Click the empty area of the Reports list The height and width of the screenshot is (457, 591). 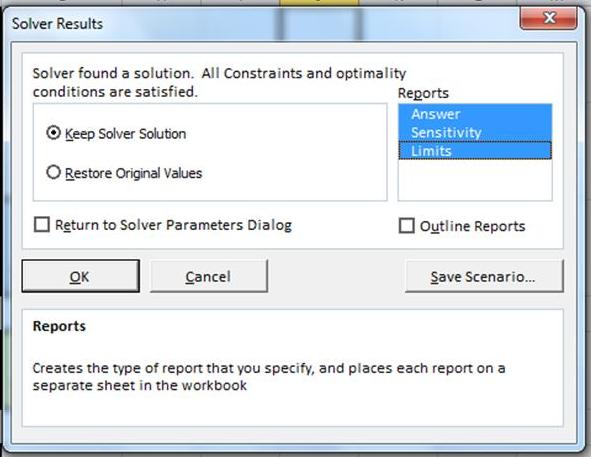(475, 180)
